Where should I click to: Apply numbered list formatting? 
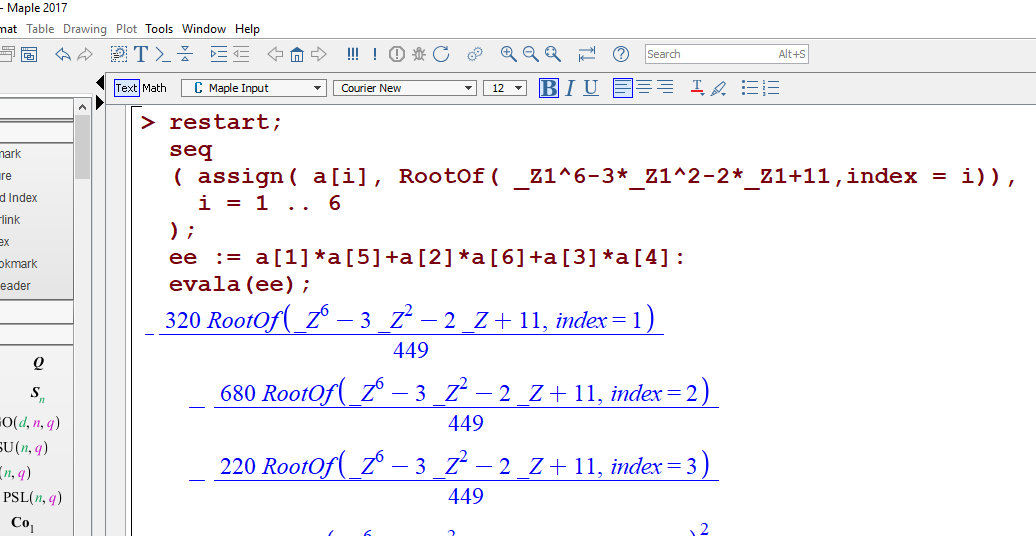(x=771, y=88)
